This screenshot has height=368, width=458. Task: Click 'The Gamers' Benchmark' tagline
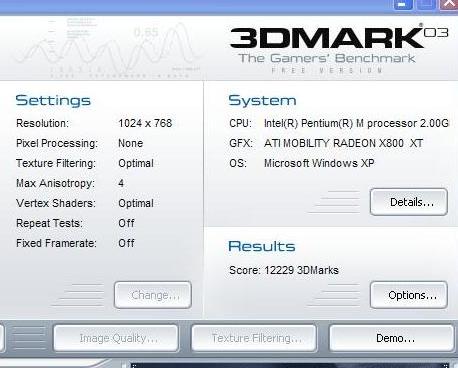click(x=327, y=58)
